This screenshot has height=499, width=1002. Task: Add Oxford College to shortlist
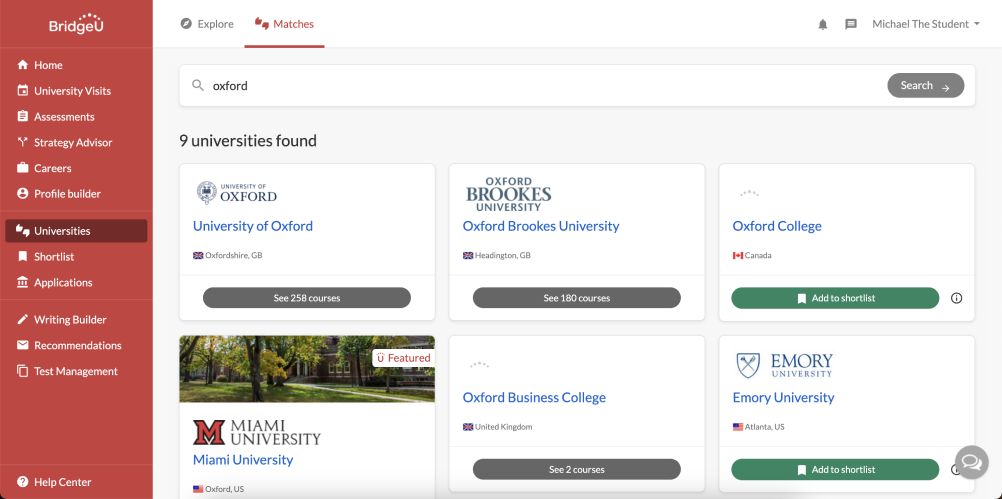click(x=835, y=298)
